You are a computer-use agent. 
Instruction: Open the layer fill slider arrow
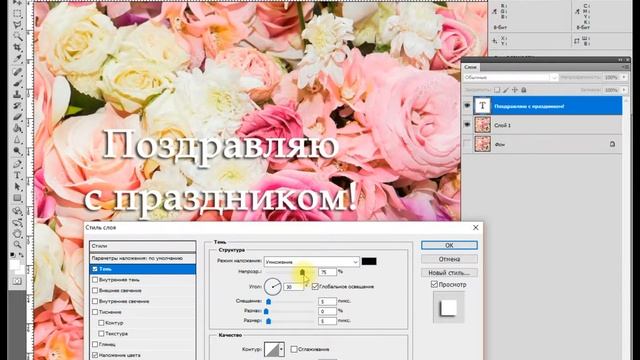pos(624,90)
